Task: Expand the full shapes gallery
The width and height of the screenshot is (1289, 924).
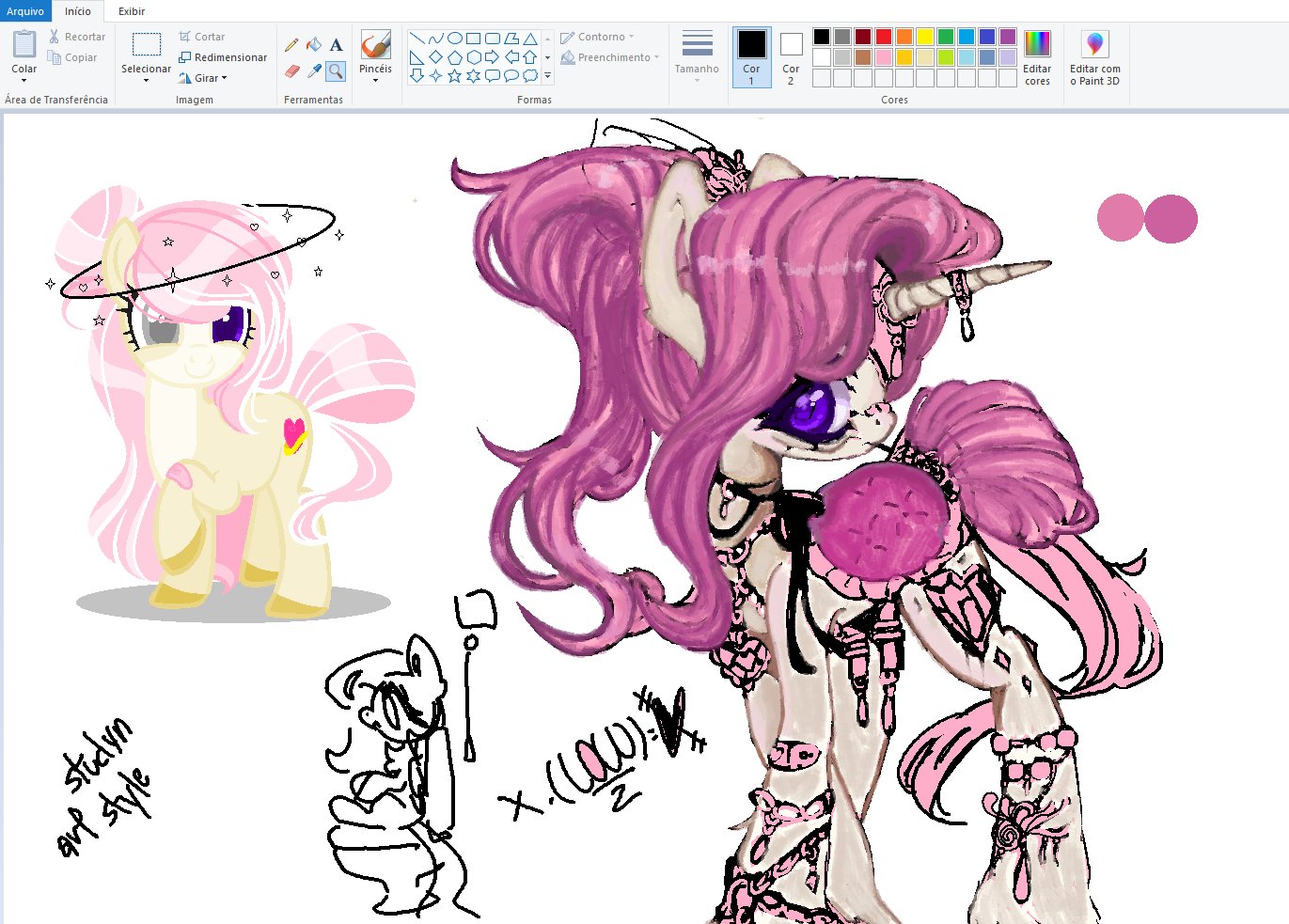Action: pyautogui.click(x=547, y=76)
